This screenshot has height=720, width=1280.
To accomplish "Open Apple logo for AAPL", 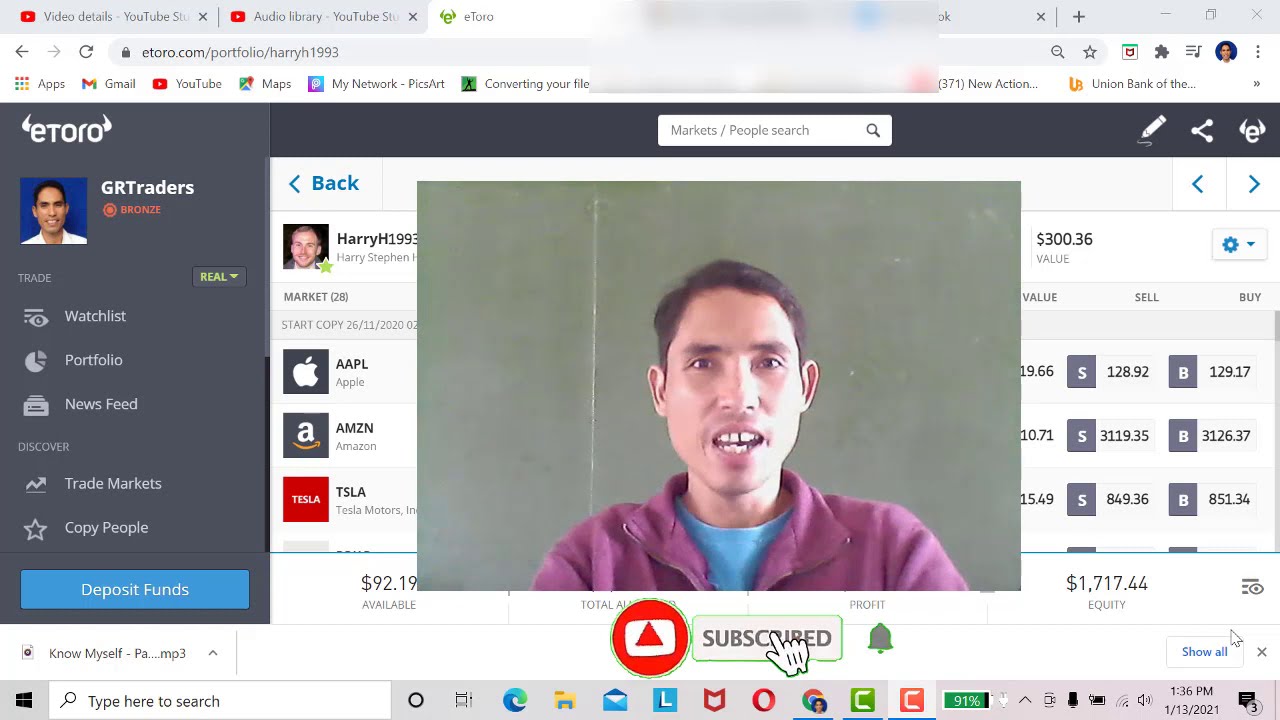I will click(306, 372).
